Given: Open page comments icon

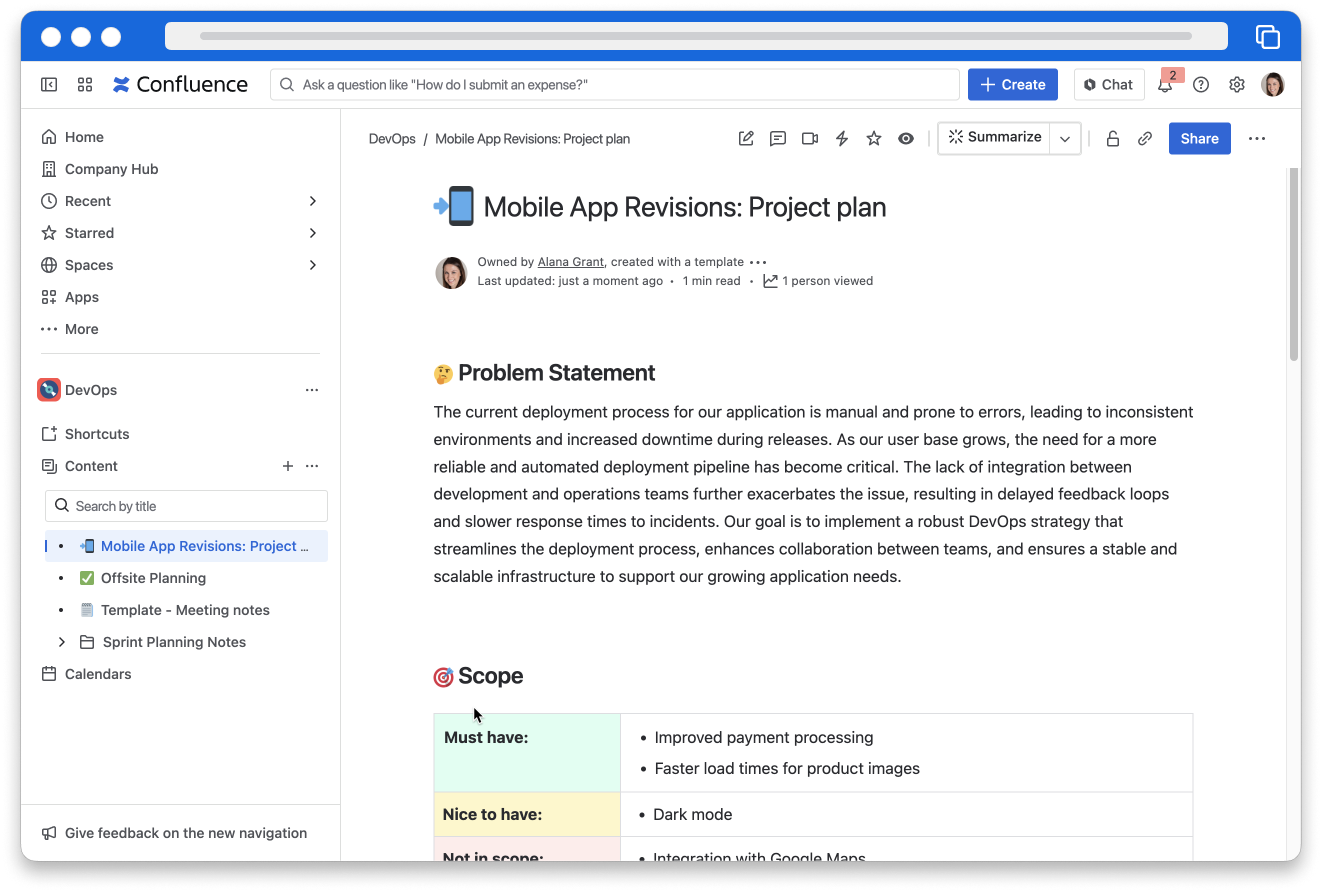Looking at the screenshot, I should point(778,139).
